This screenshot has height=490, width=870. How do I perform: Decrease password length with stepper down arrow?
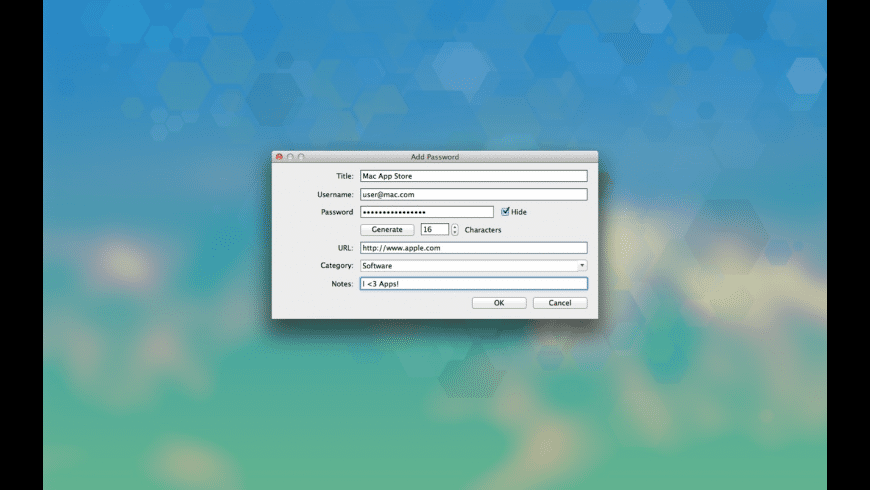click(454, 233)
